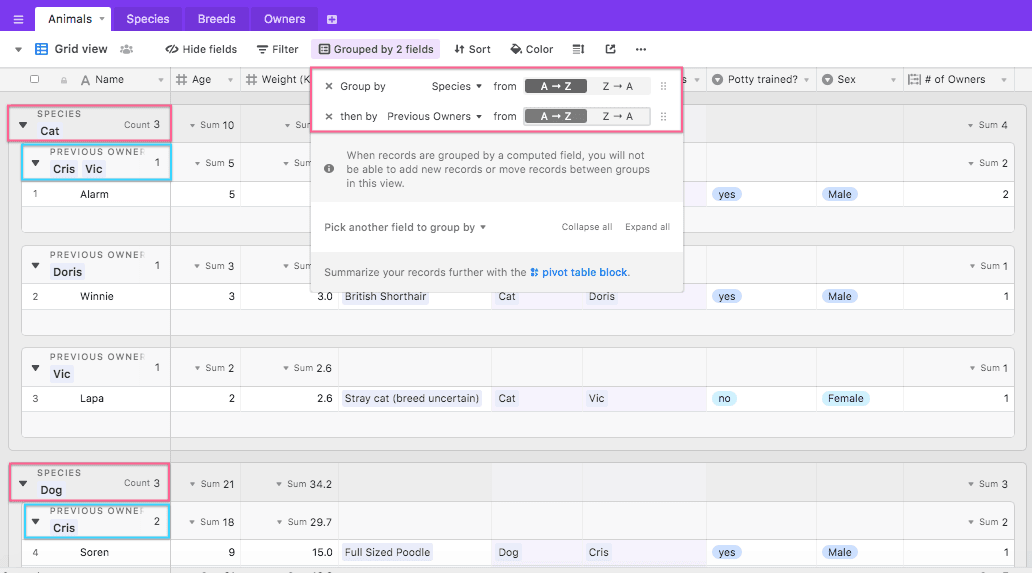1032x573 pixels.
Task: Open Pick another field to group by dropdown
Action: [x=405, y=228]
